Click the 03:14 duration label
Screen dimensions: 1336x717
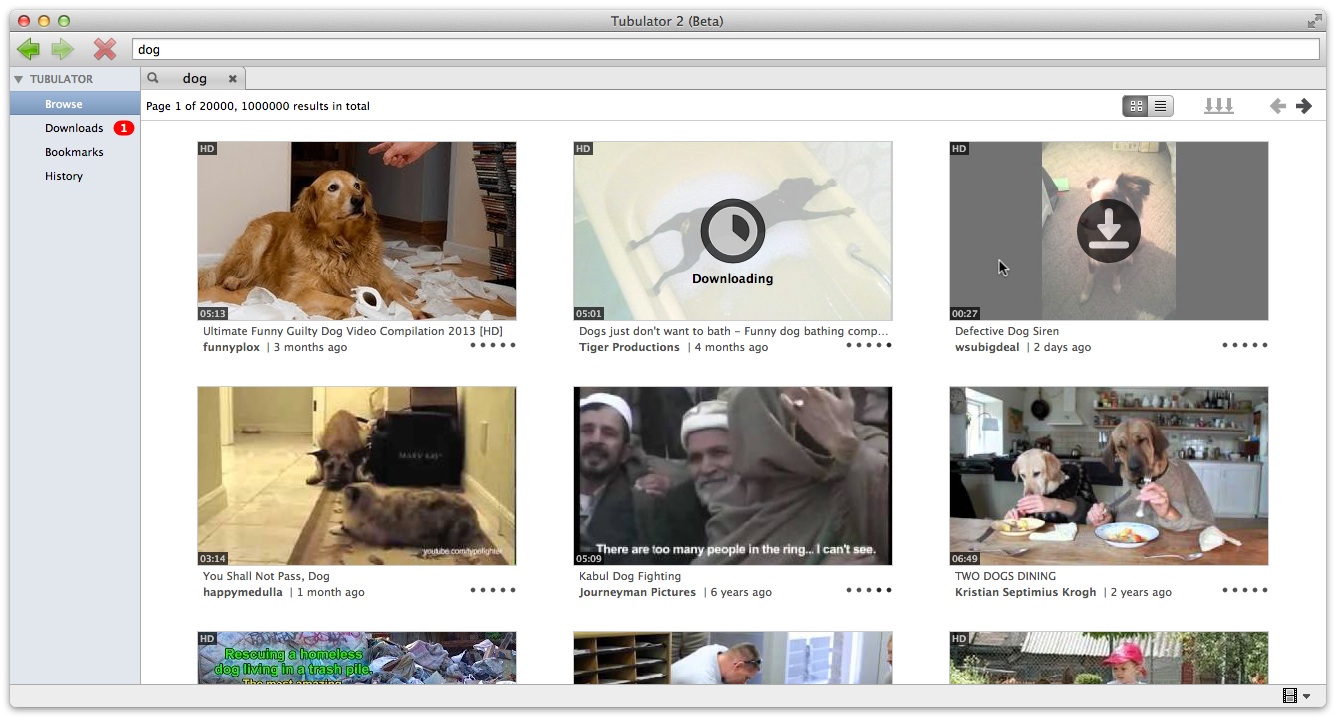213,558
